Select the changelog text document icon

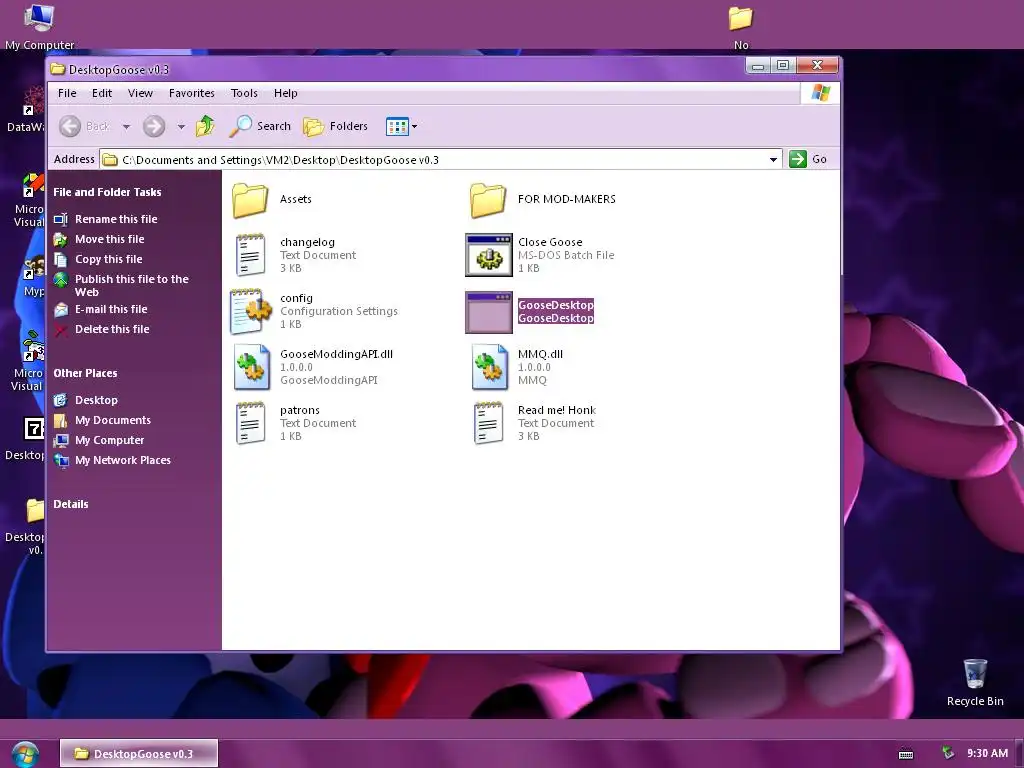tap(251, 255)
